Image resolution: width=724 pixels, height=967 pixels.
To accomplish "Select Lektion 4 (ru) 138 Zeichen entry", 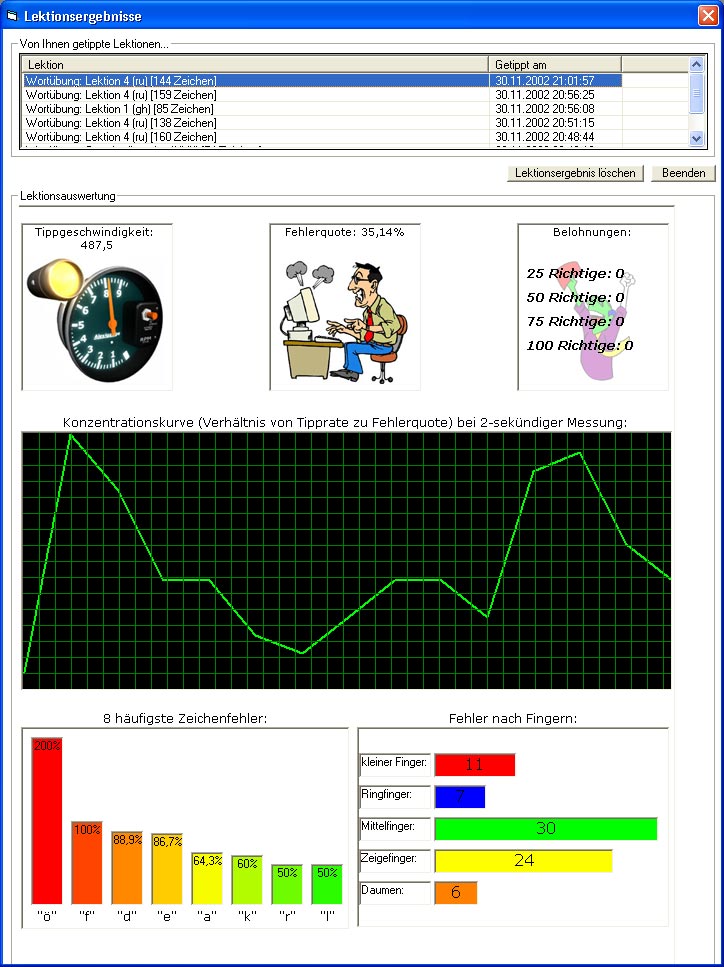I will (321, 123).
